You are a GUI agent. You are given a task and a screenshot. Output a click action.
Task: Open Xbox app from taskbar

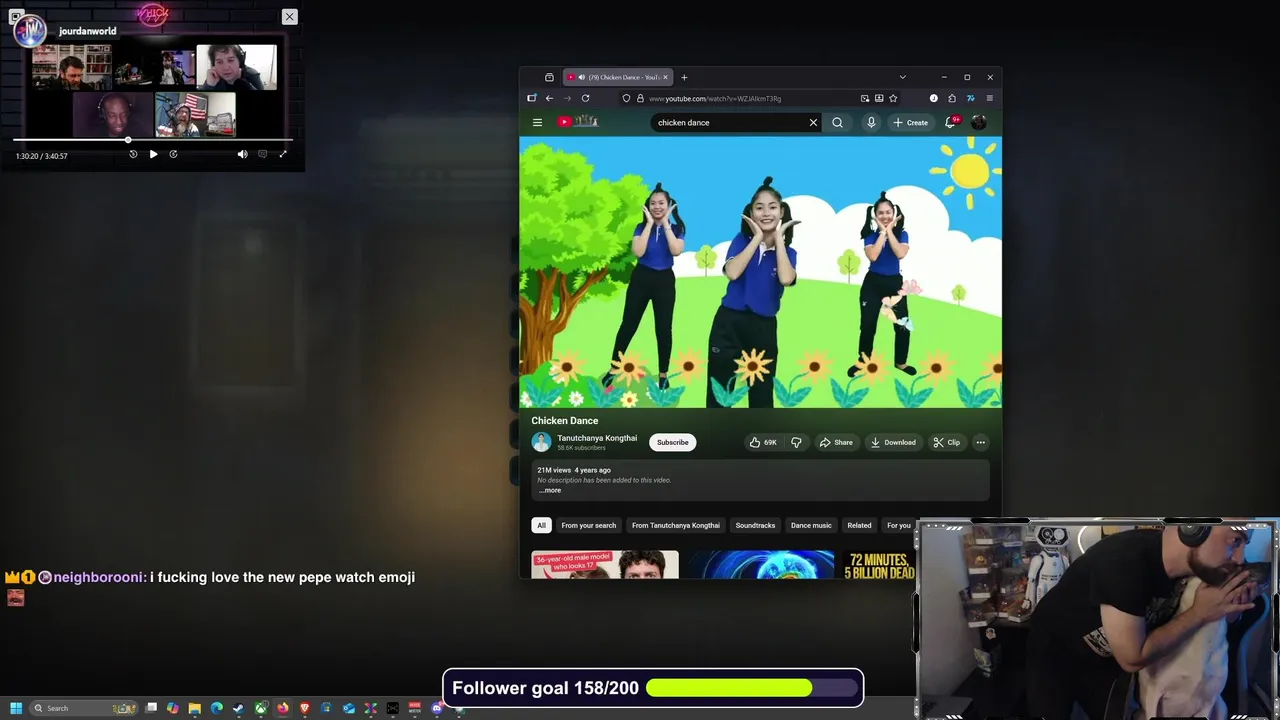(x=261, y=708)
